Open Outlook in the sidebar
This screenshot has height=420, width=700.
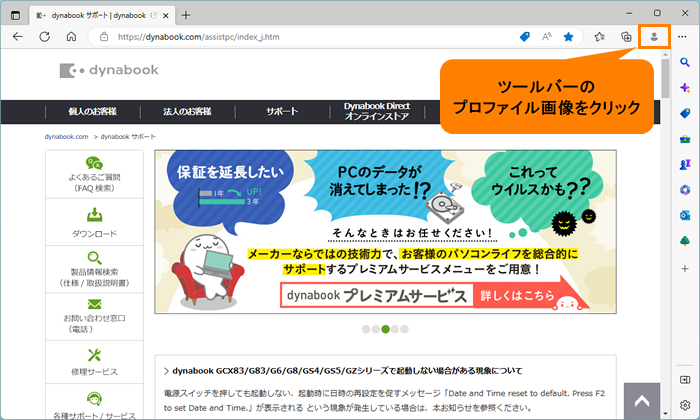(685, 216)
